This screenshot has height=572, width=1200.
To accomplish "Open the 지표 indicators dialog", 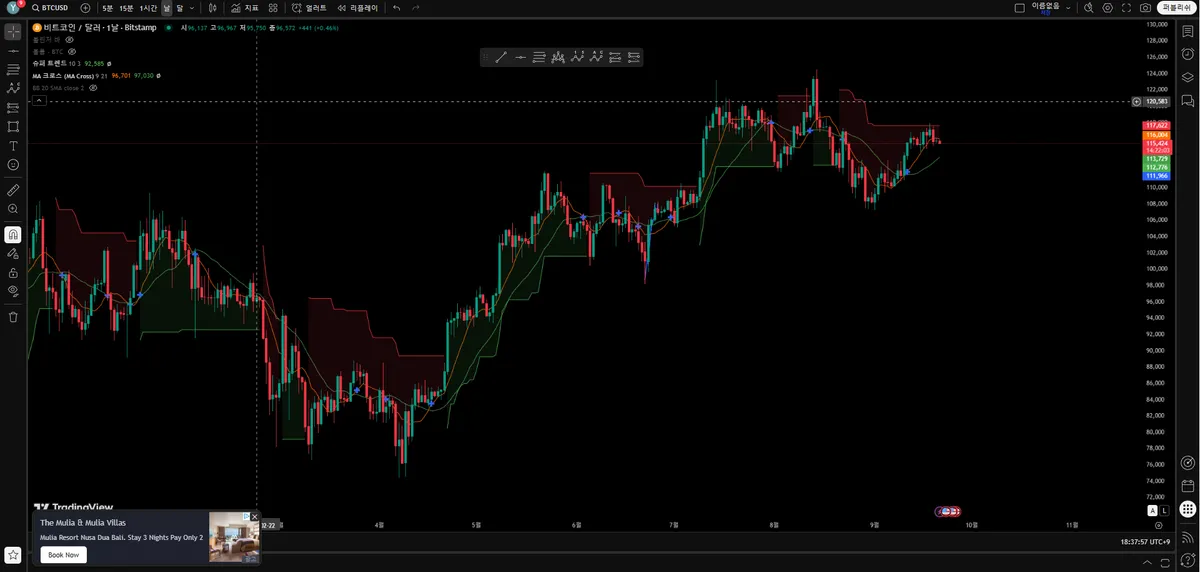I will (244, 7).
